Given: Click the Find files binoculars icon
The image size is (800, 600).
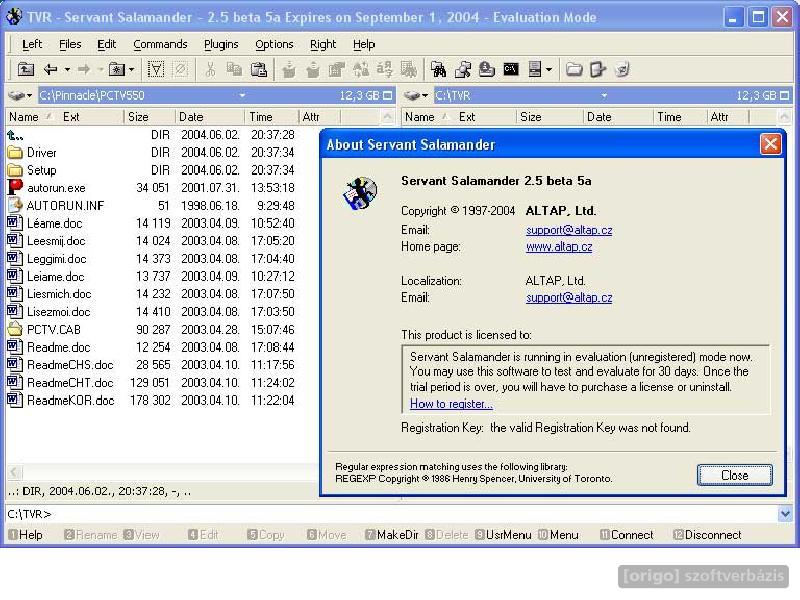Looking at the screenshot, I should click(438, 69).
